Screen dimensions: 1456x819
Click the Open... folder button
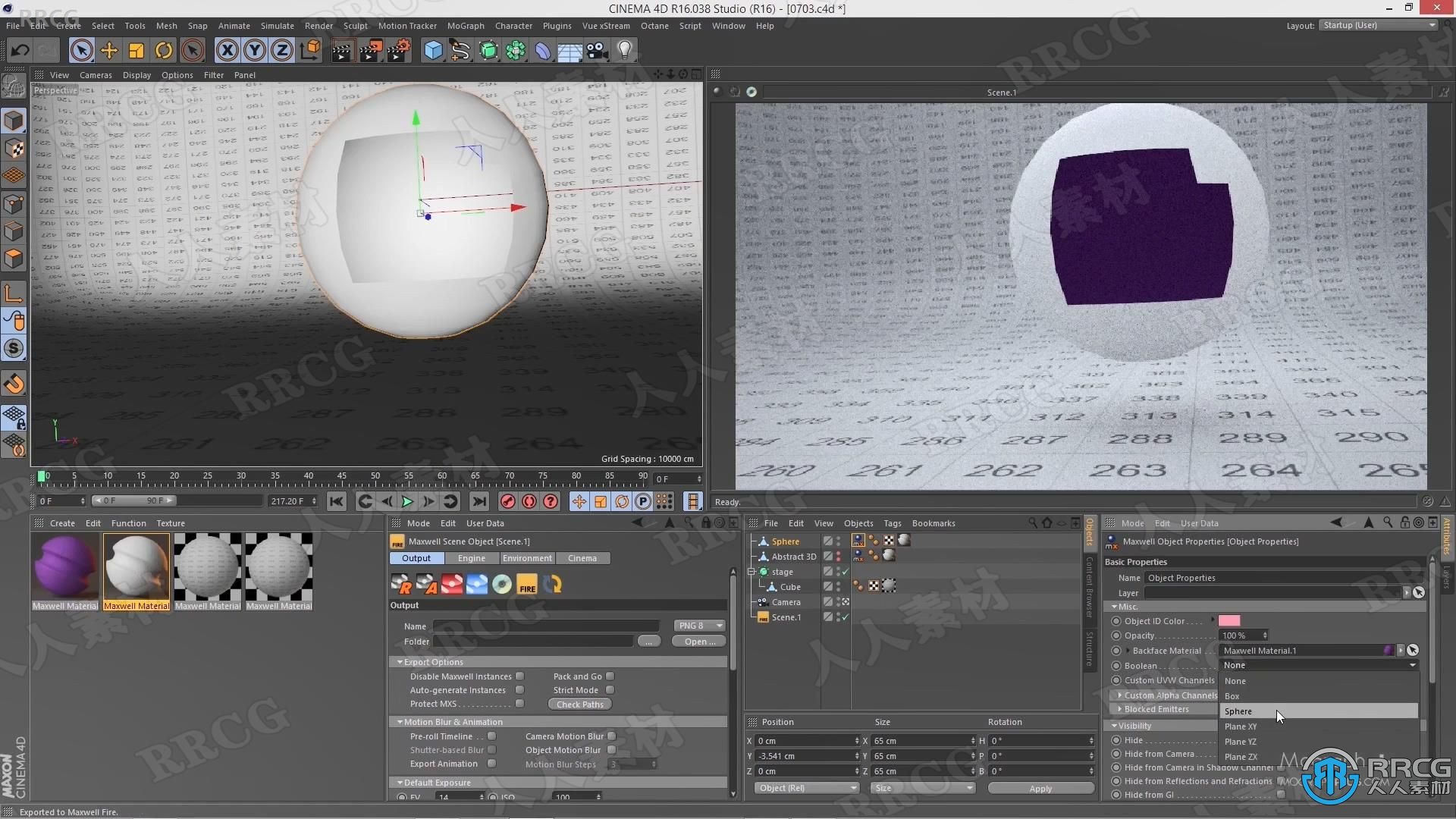pyautogui.click(x=699, y=642)
